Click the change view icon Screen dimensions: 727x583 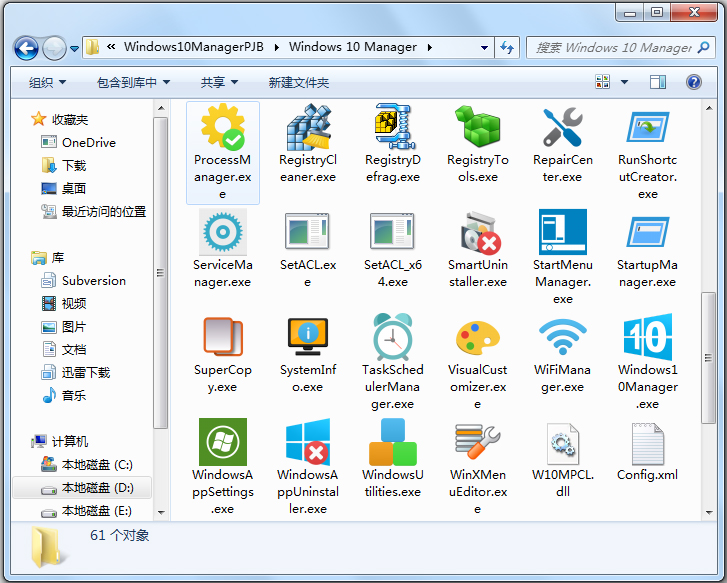(x=602, y=82)
